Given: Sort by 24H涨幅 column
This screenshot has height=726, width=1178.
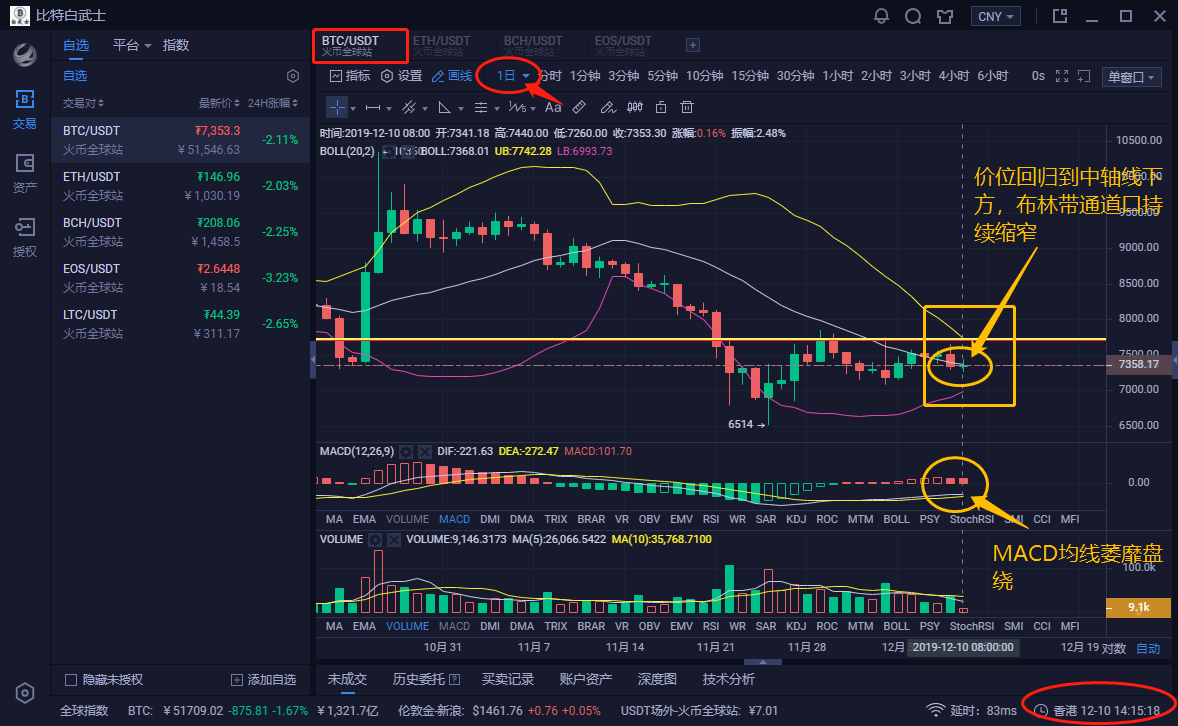Looking at the screenshot, I should (x=273, y=103).
